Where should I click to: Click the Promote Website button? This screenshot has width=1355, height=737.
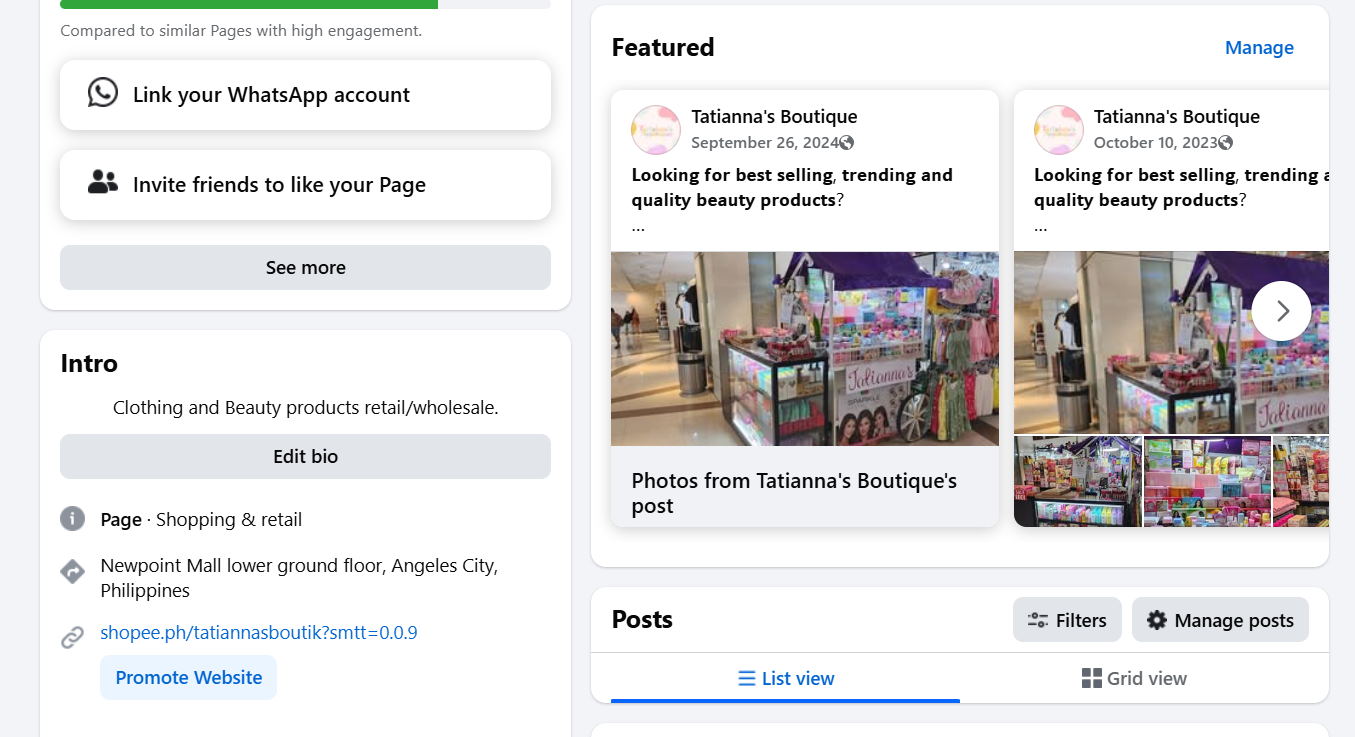pos(188,678)
